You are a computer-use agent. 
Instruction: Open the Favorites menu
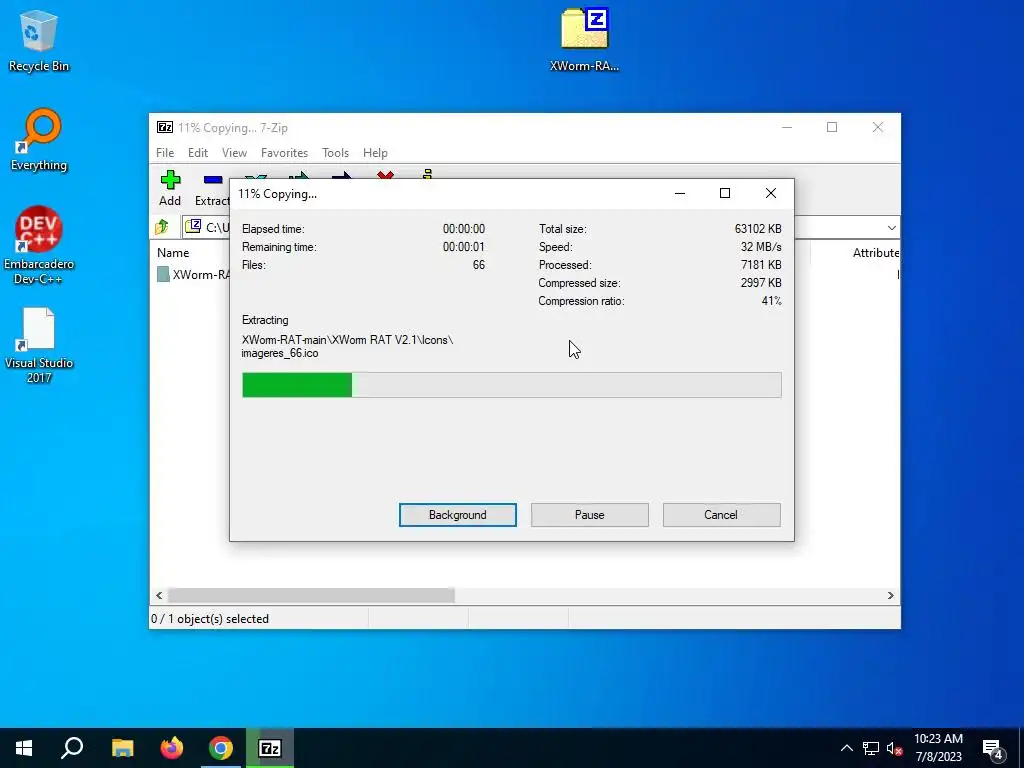pyautogui.click(x=284, y=153)
